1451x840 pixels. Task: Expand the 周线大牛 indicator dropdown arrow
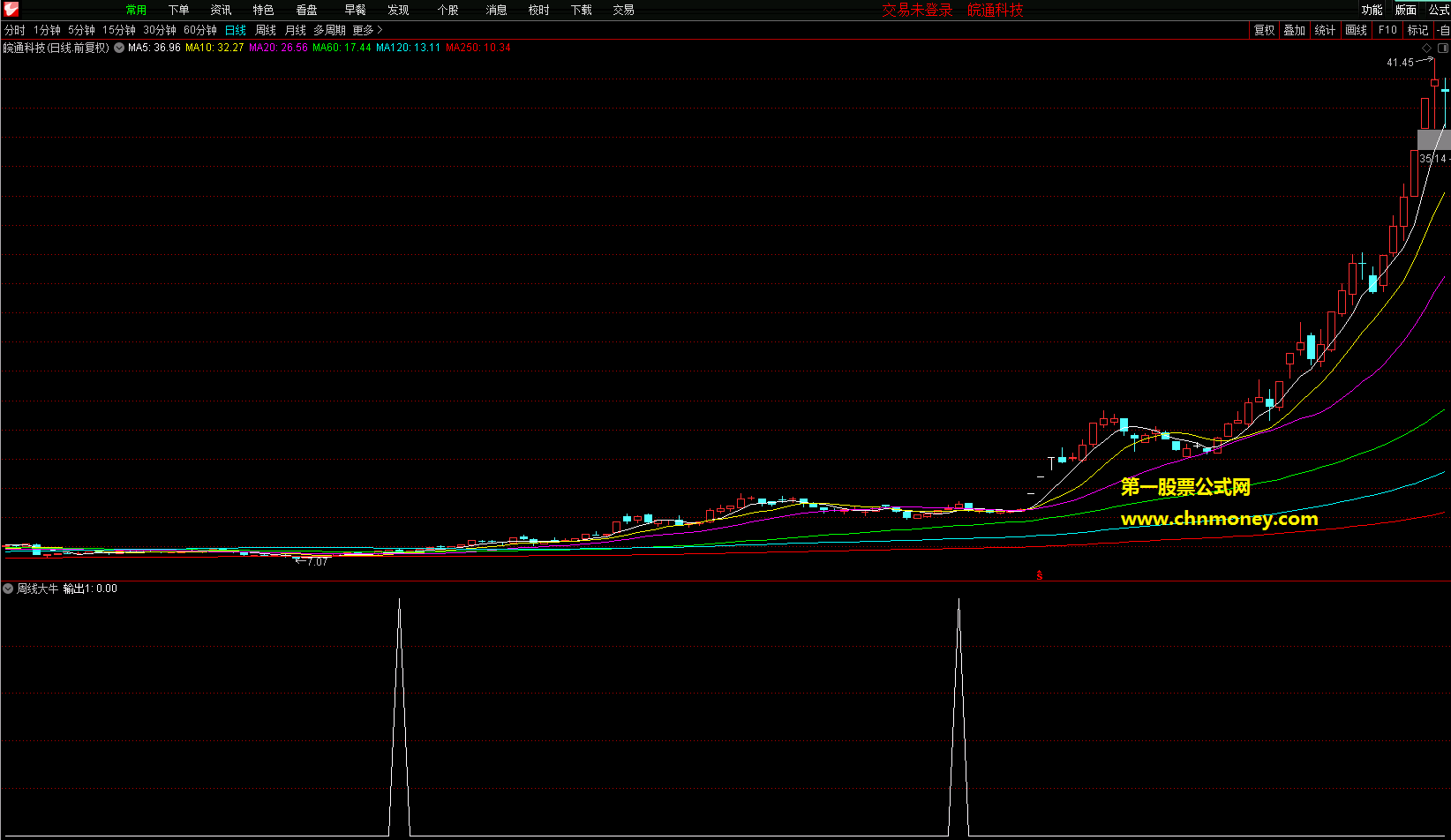pos(8,589)
